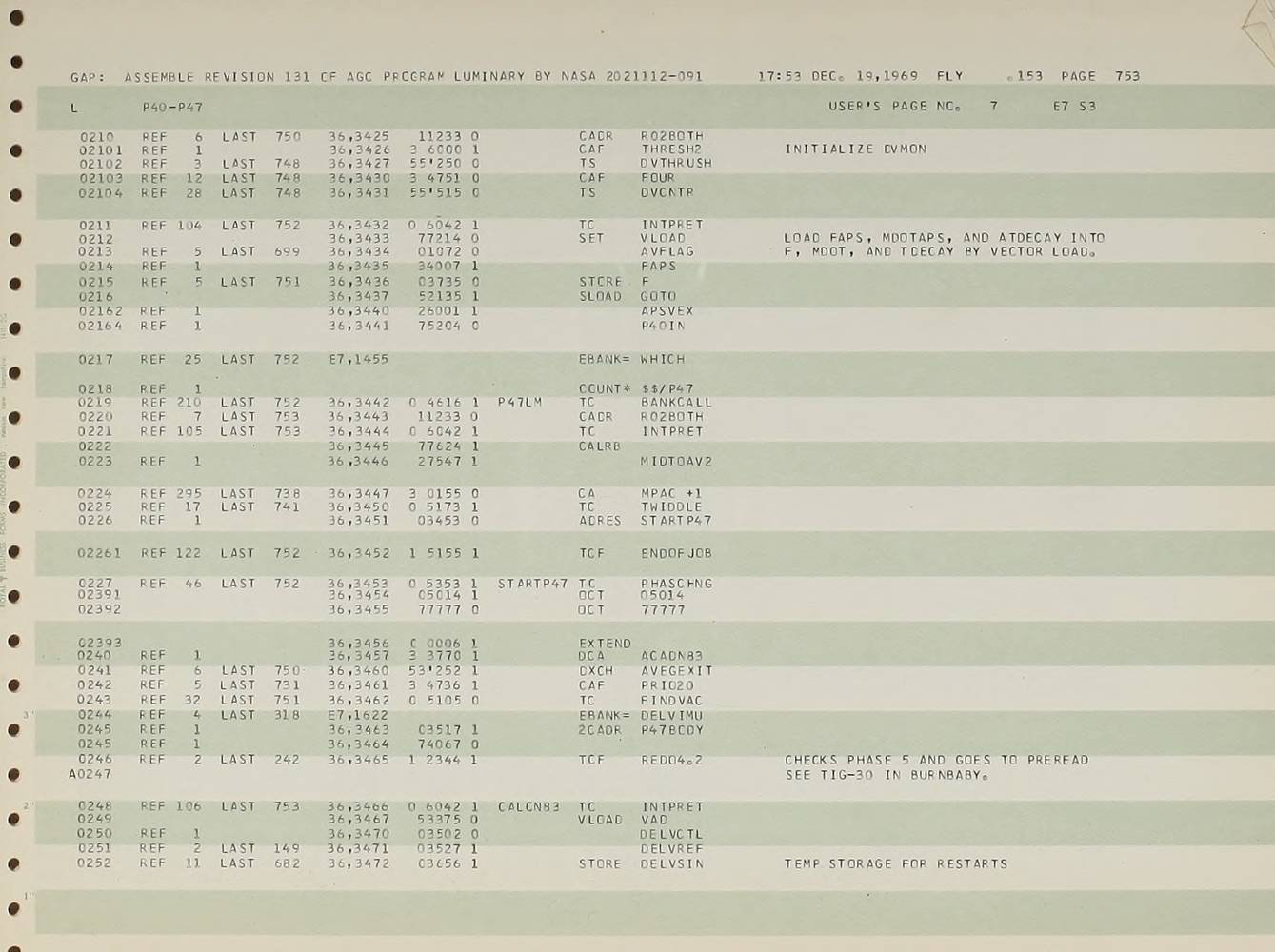Select the 'SEE TIG-30 IN BURNBABY.' comment
This screenshot has height=952, width=1275.
click(x=887, y=775)
